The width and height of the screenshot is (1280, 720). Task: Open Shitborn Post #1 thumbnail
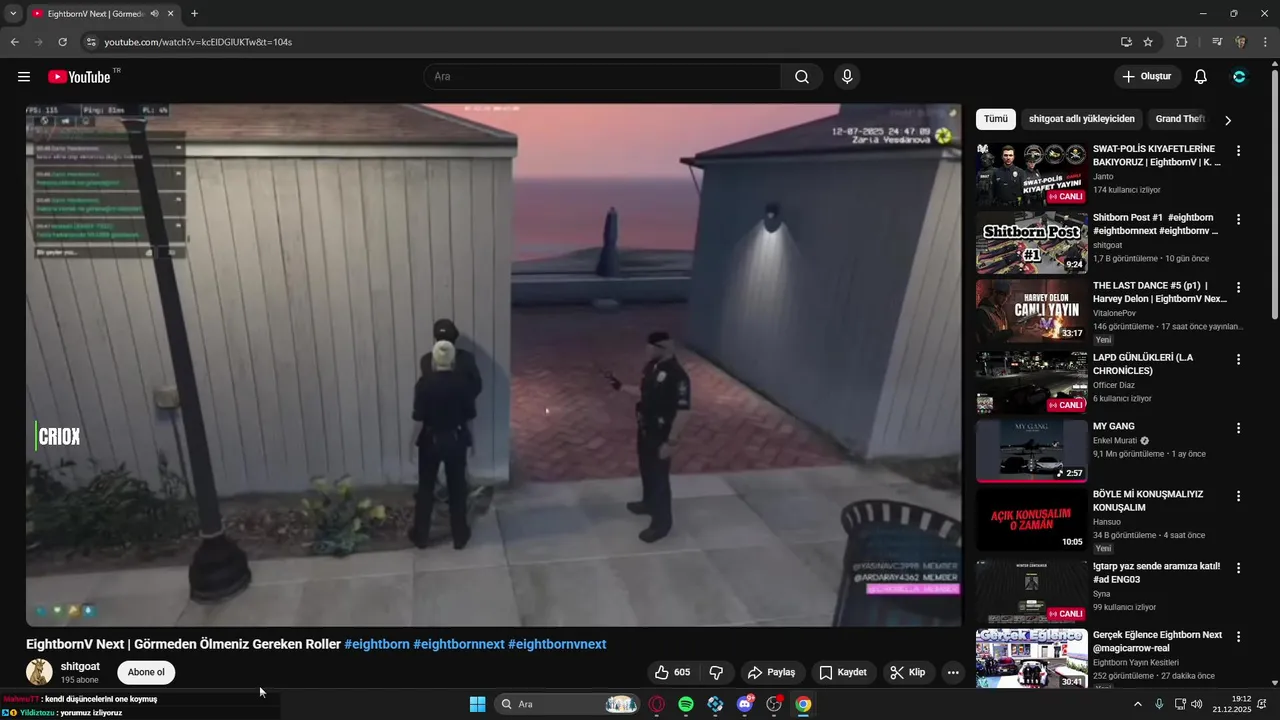(1031, 243)
